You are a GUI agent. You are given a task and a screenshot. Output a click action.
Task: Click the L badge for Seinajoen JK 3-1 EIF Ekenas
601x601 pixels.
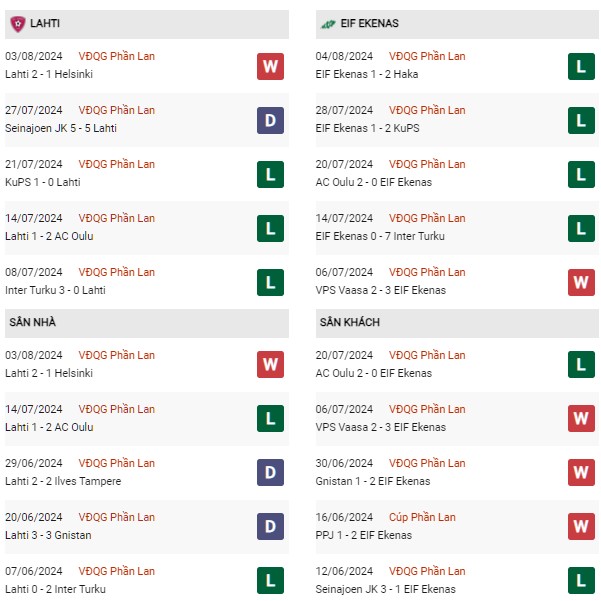pos(581,580)
